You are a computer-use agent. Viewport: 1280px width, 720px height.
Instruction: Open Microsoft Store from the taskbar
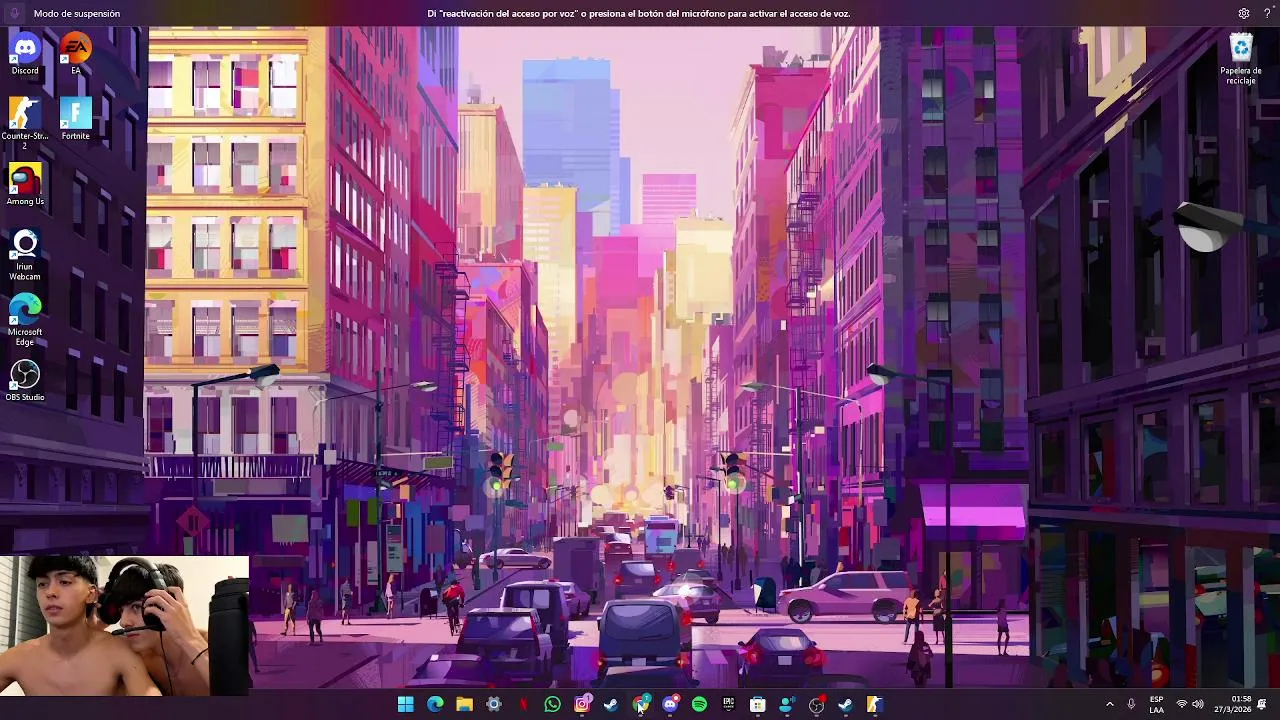tap(758, 705)
